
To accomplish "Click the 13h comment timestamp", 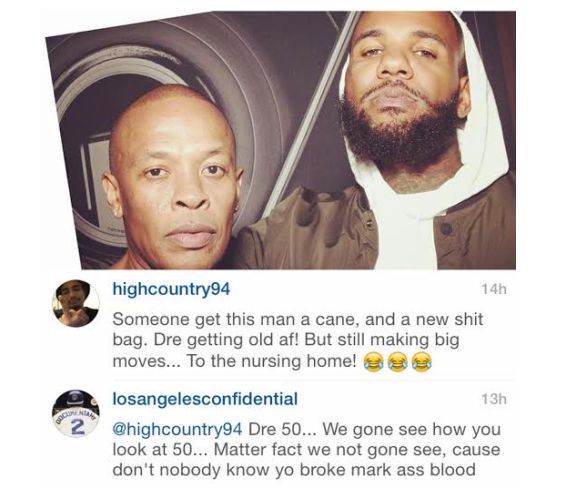I will point(494,399).
